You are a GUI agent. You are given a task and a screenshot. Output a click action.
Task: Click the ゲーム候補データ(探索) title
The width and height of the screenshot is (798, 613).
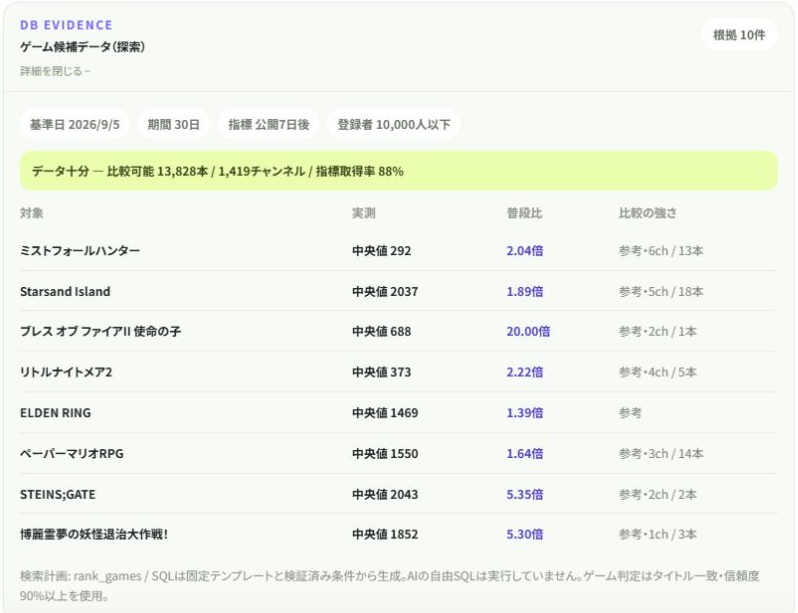click(x=82, y=47)
